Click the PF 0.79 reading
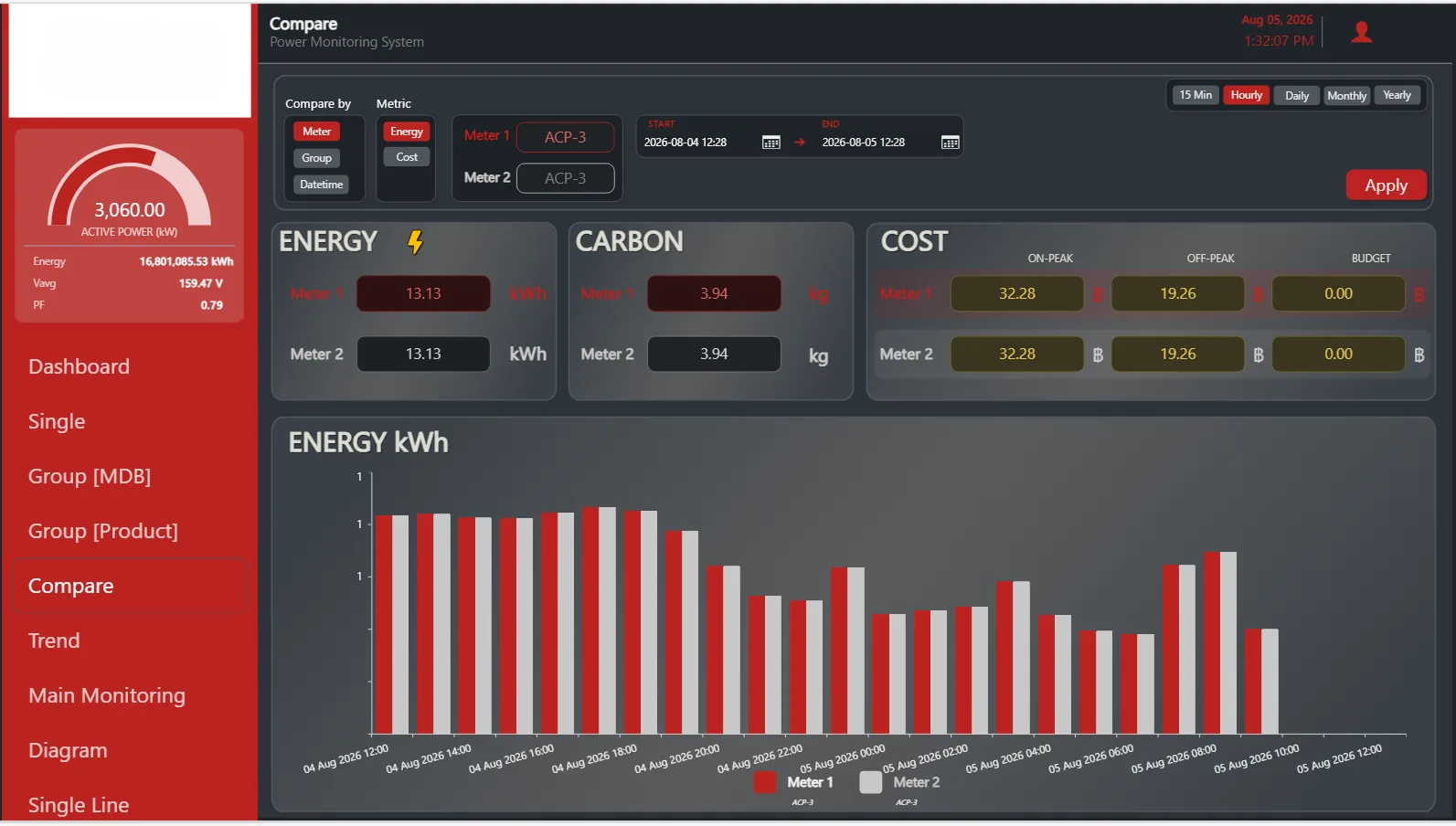The height and width of the screenshot is (826, 1456). click(212, 305)
